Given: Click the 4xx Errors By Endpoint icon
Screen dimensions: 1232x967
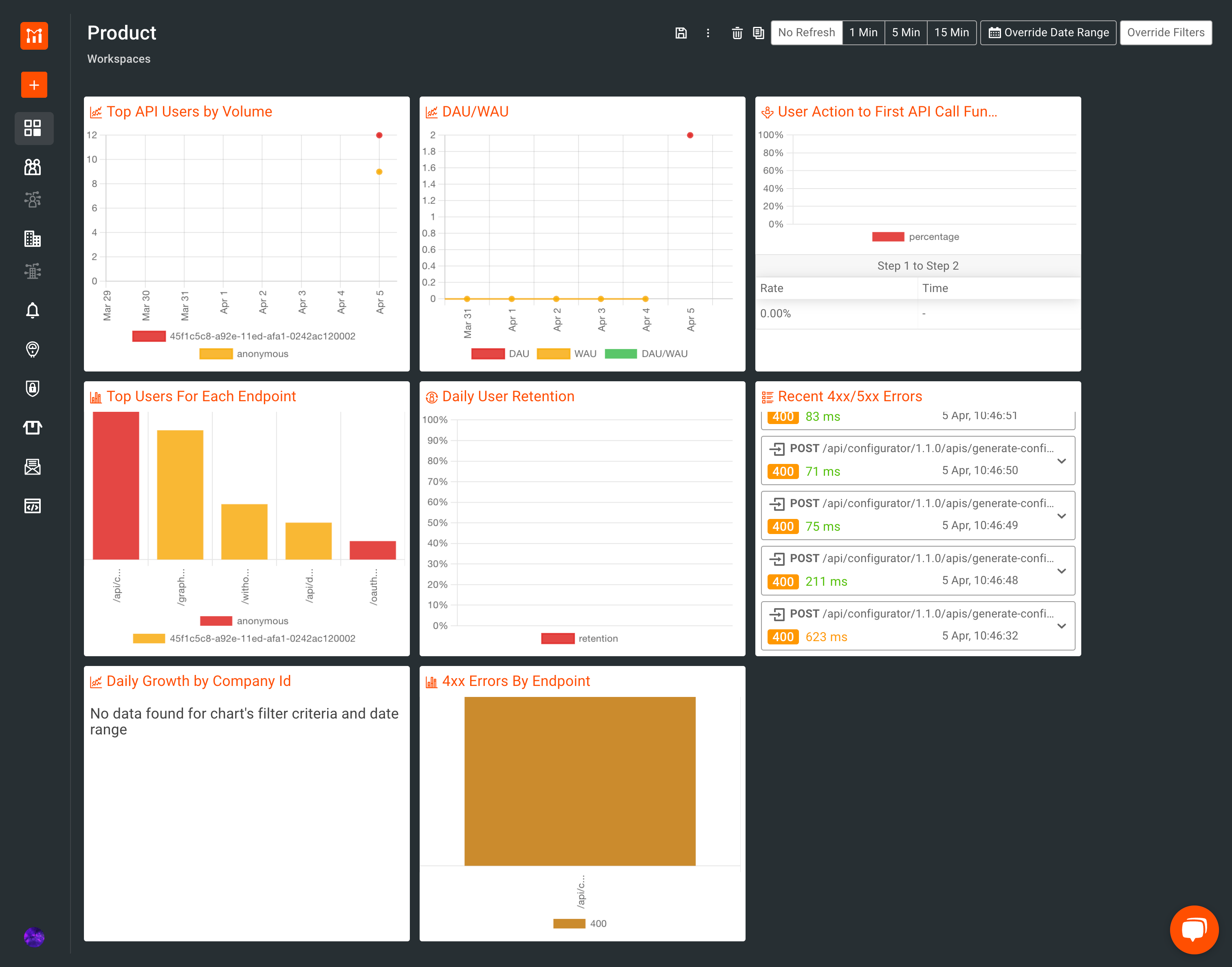Looking at the screenshot, I should 431,681.
